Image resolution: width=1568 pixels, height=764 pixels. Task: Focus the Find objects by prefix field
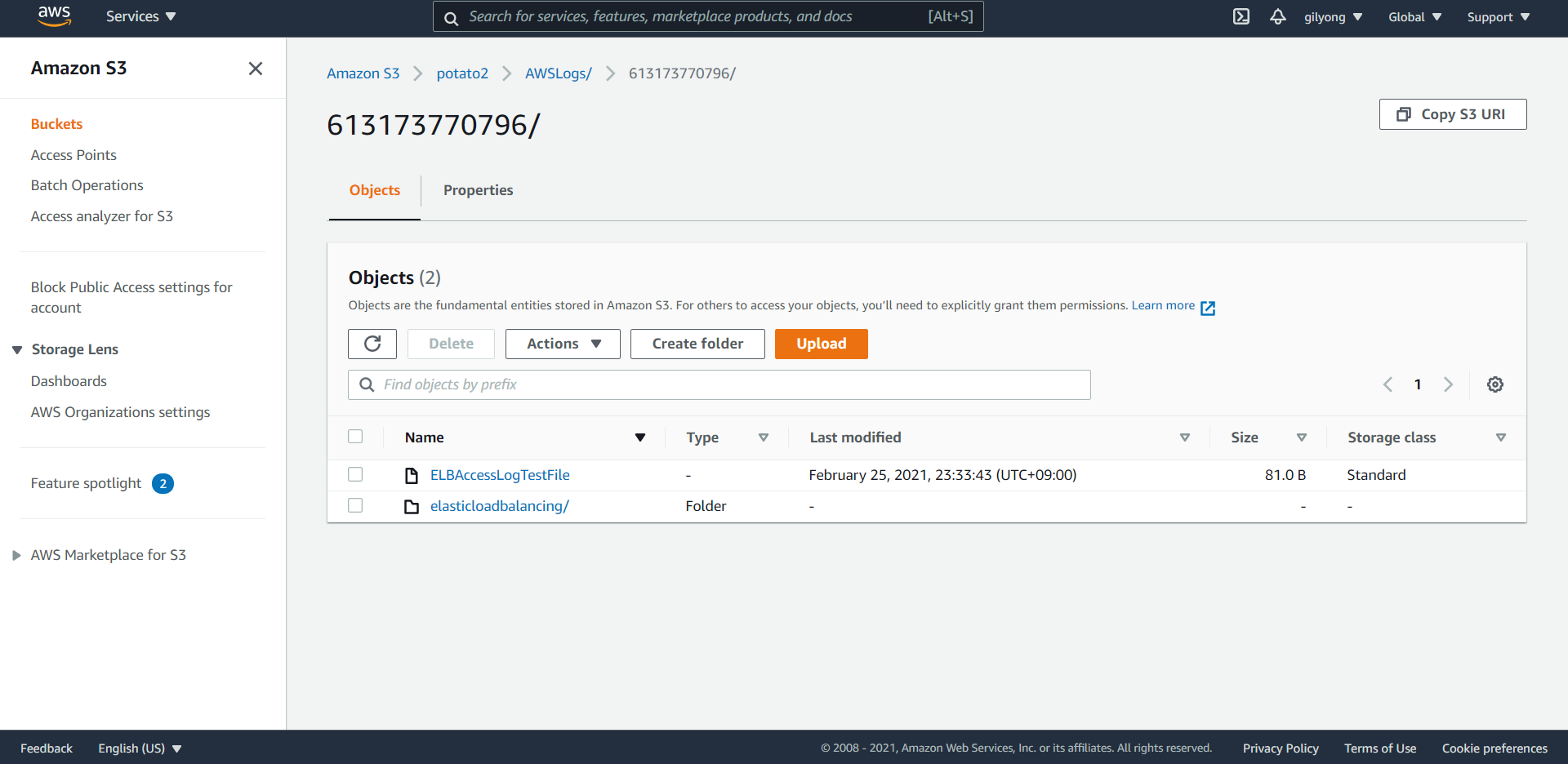point(719,384)
